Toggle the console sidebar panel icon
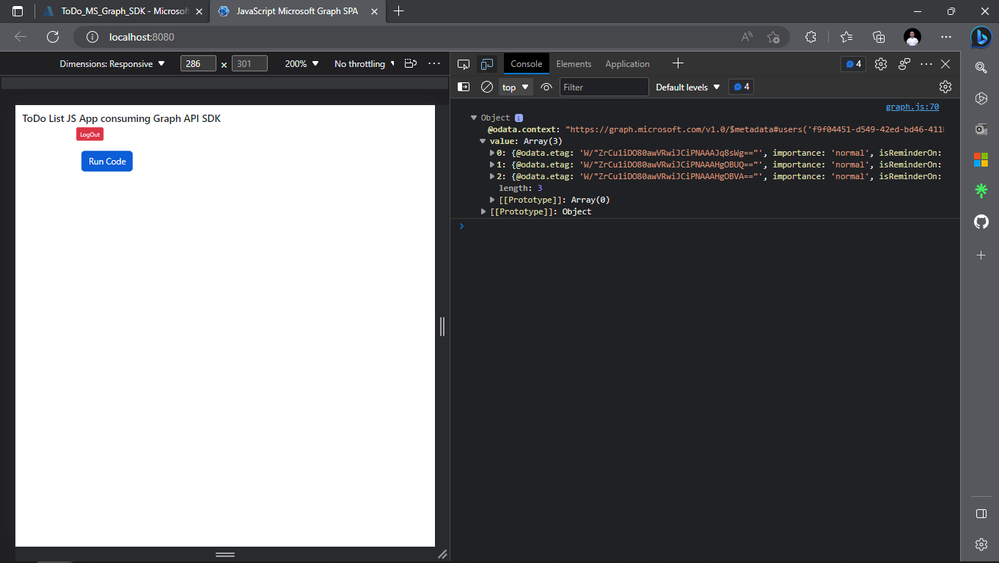The image size is (999, 563). pos(464,87)
